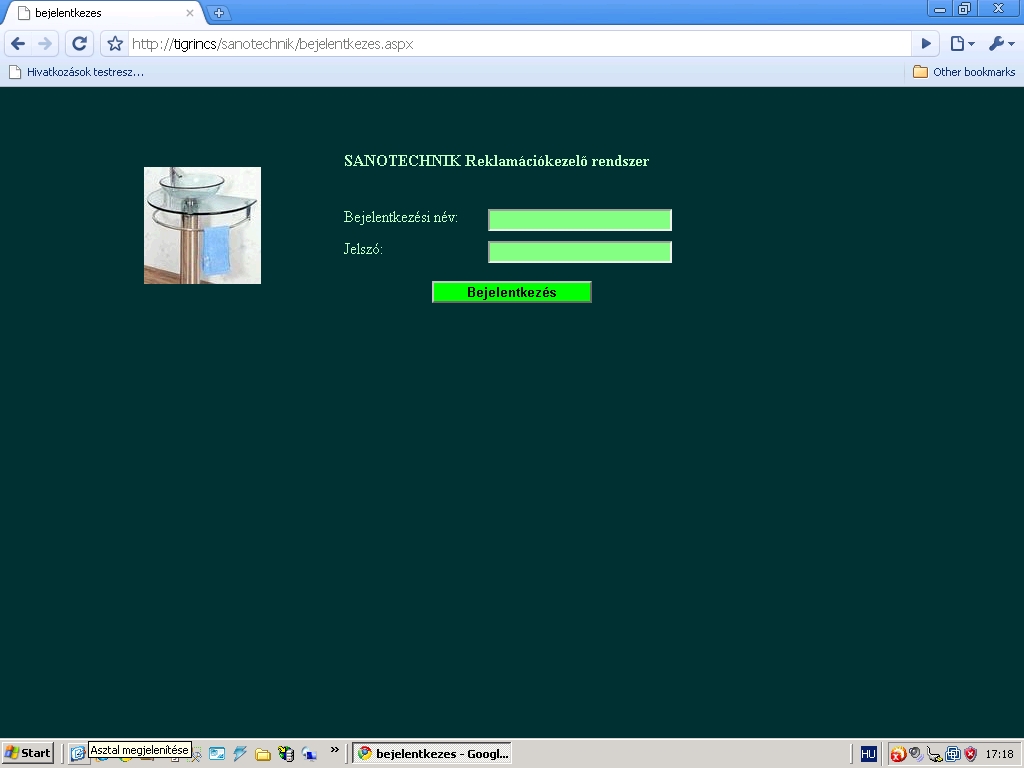The width and height of the screenshot is (1024, 768).
Task: Click the address bar URL field
Action: click(x=519, y=44)
